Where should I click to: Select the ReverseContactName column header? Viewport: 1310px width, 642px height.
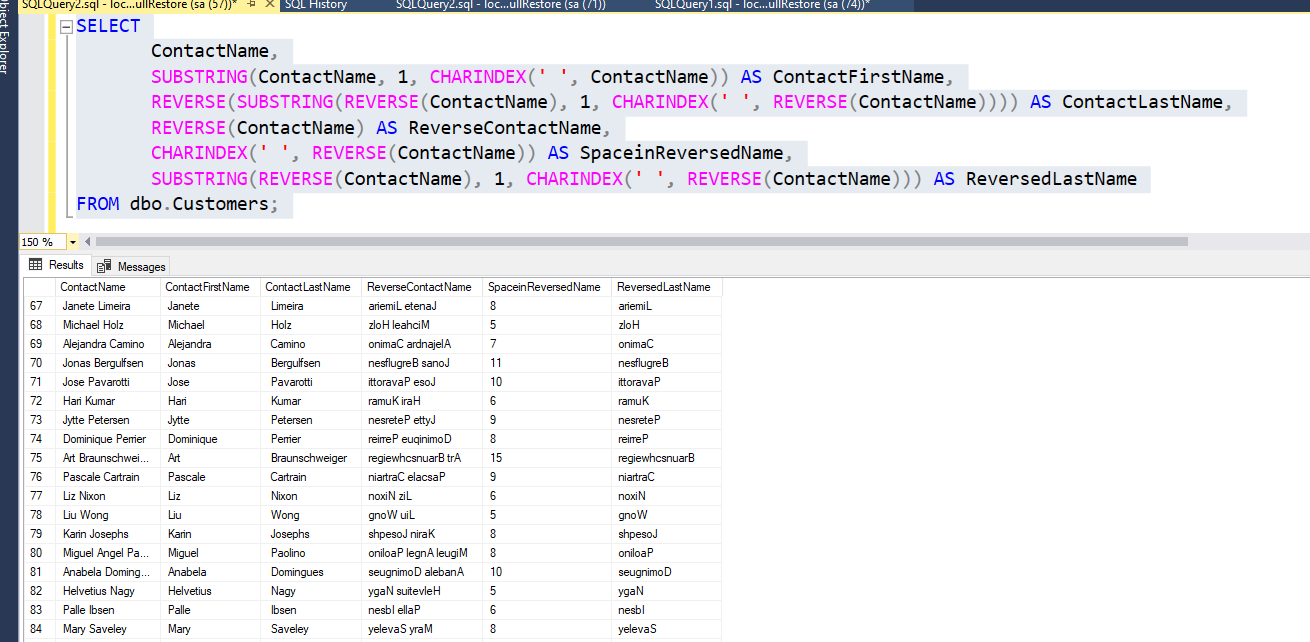click(x=422, y=287)
